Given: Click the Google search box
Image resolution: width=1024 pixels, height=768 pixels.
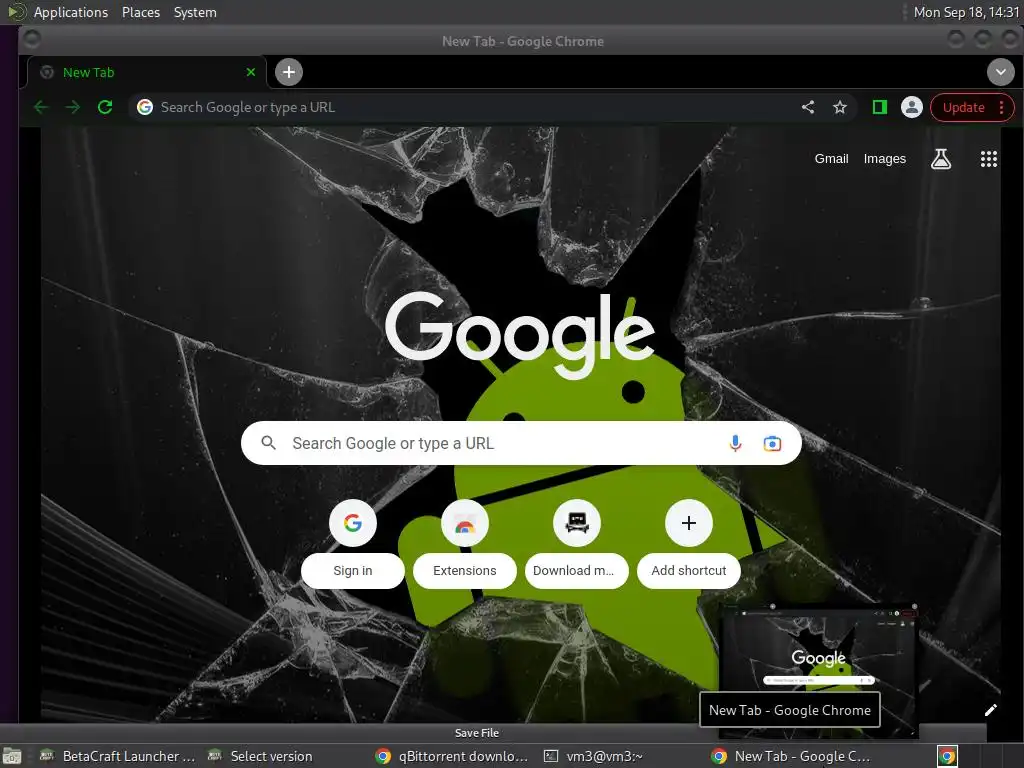Looking at the screenshot, I should [x=520, y=443].
